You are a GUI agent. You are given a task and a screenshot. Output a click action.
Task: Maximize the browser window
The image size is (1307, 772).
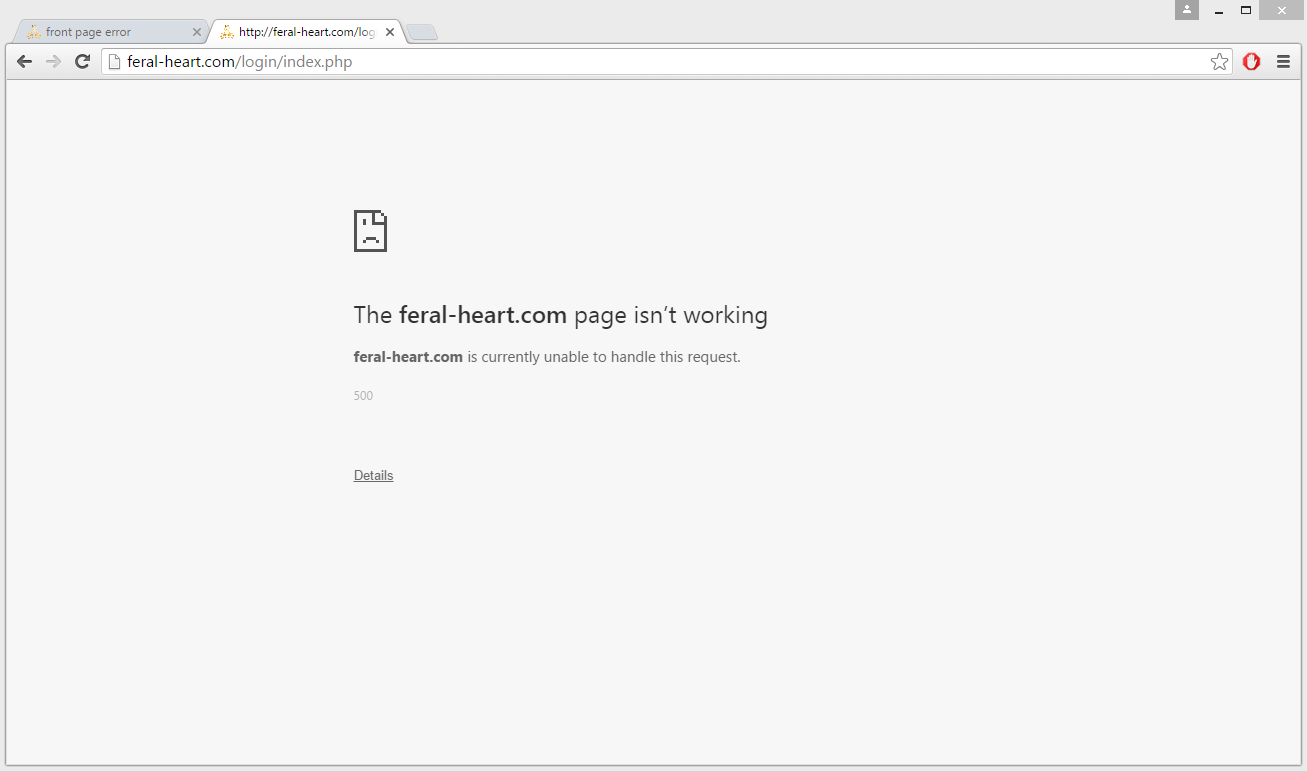pyautogui.click(x=1246, y=10)
